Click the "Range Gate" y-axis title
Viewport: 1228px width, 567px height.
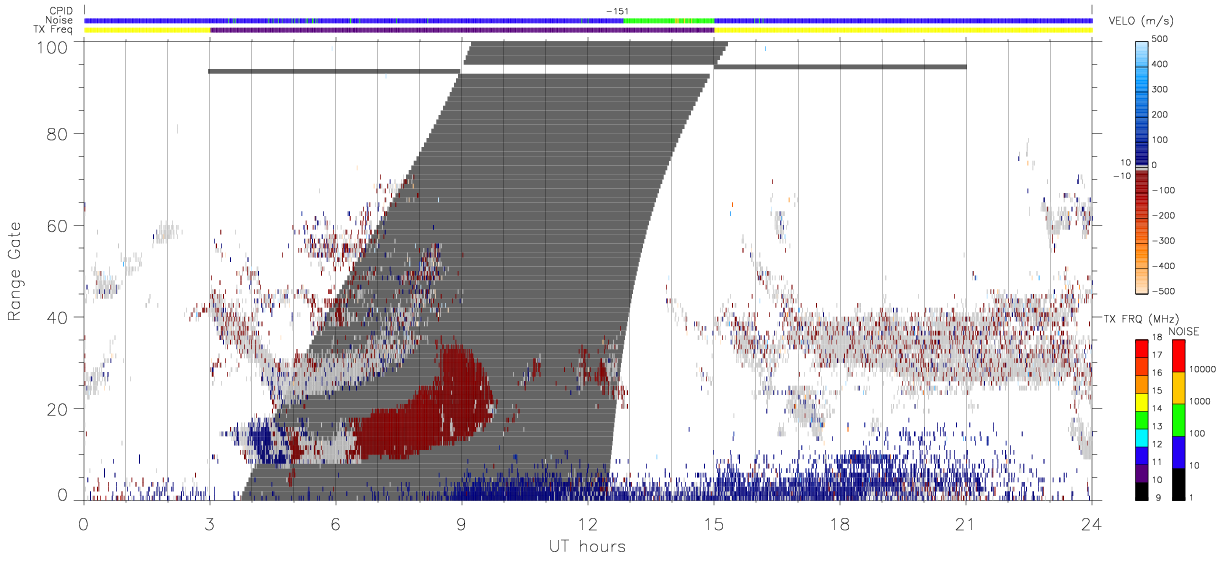click(x=15, y=272)
